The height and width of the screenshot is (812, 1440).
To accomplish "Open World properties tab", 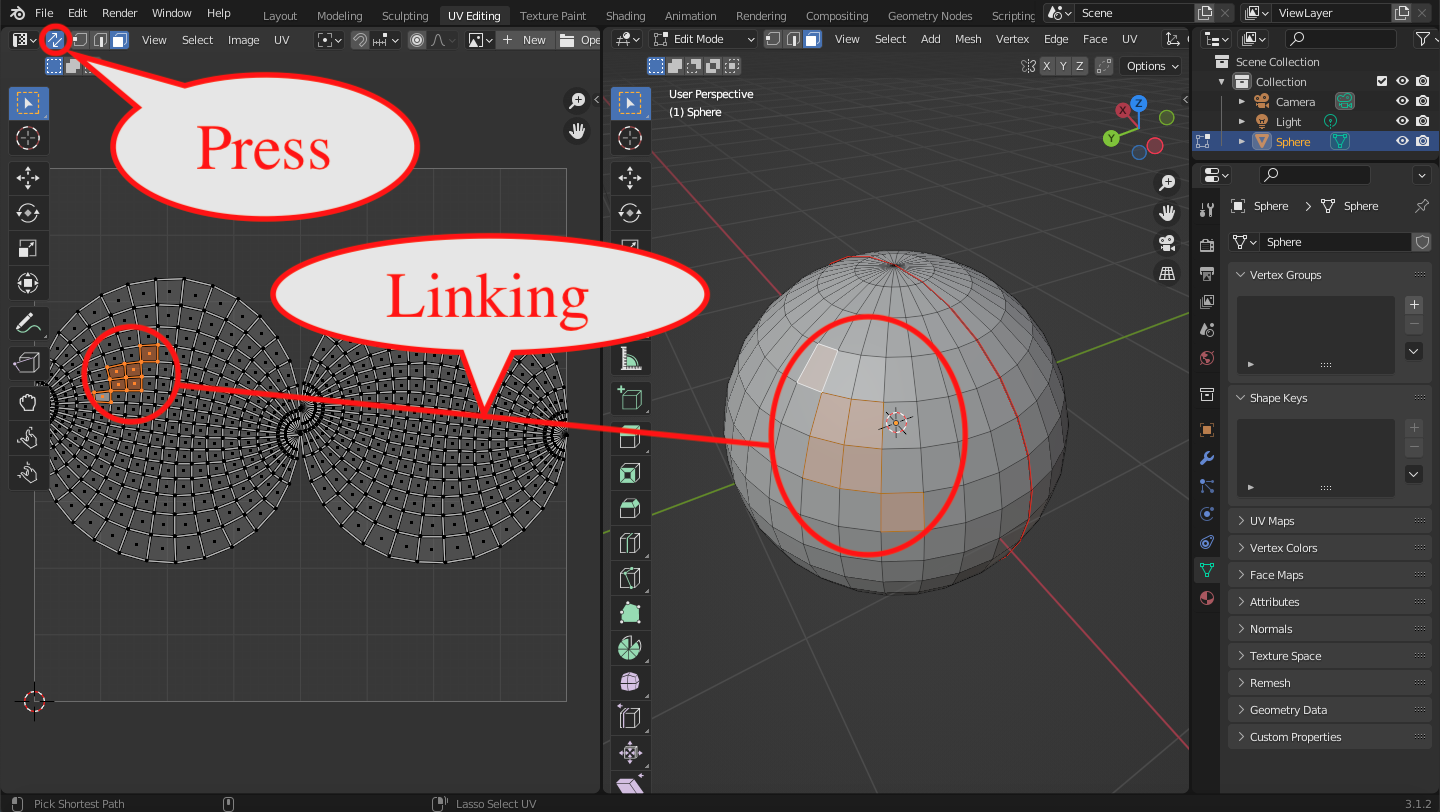I will pos(1207,357).
